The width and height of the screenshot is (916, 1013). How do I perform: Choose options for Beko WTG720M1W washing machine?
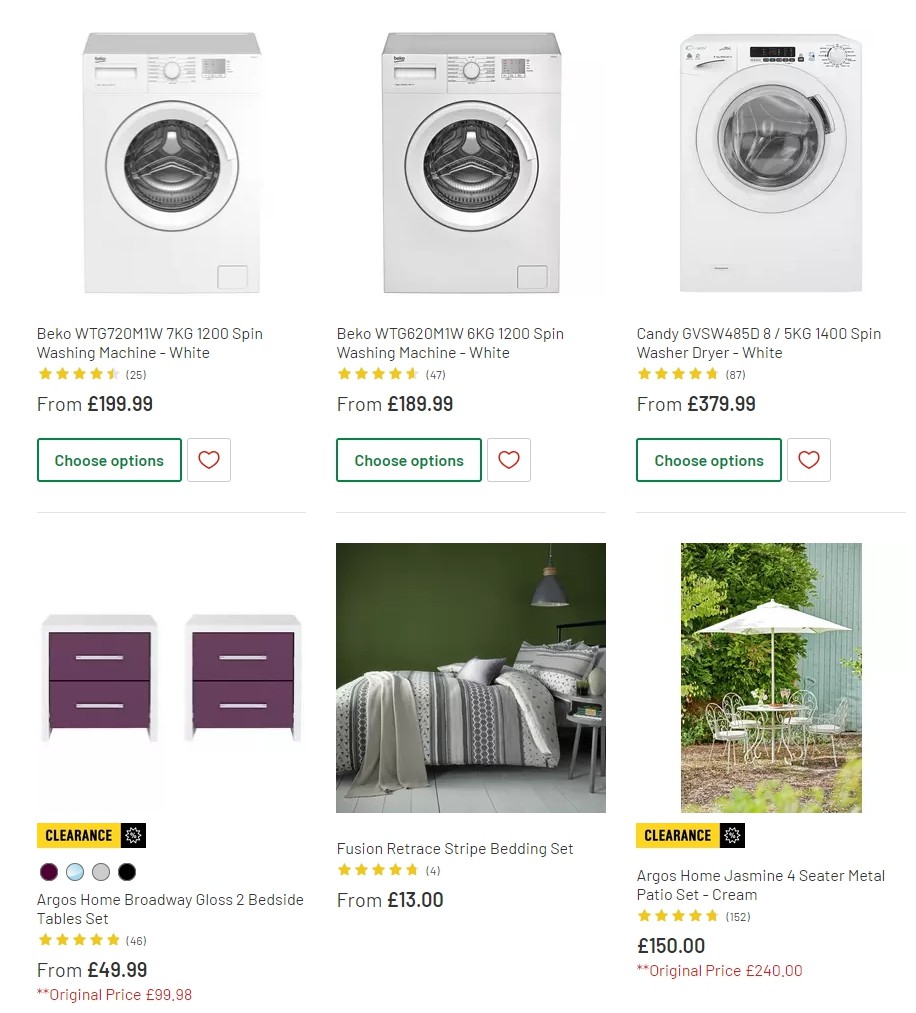pyautogui.click(x=109, y=460)
